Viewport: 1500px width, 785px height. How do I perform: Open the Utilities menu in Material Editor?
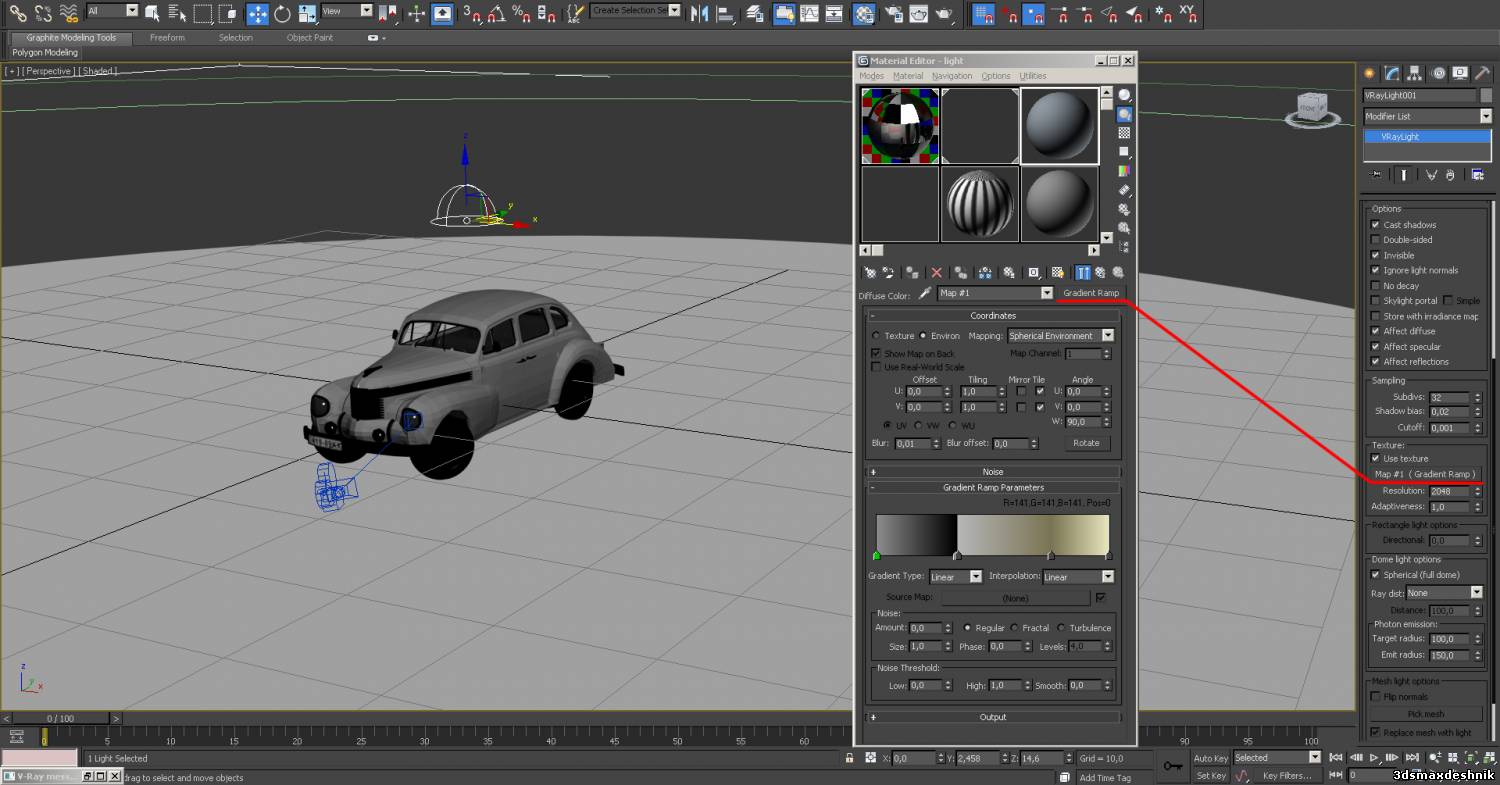1033,76
